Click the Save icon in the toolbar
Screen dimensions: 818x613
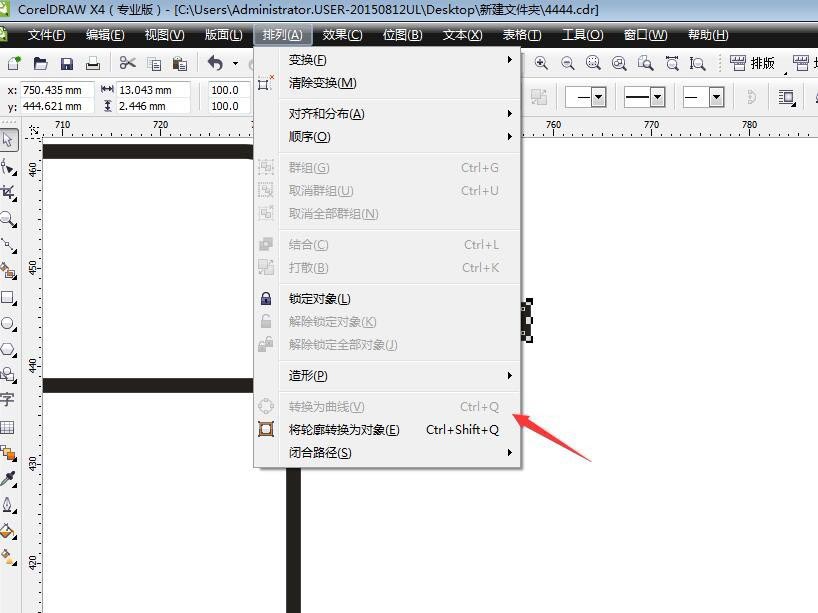point(67,64)
